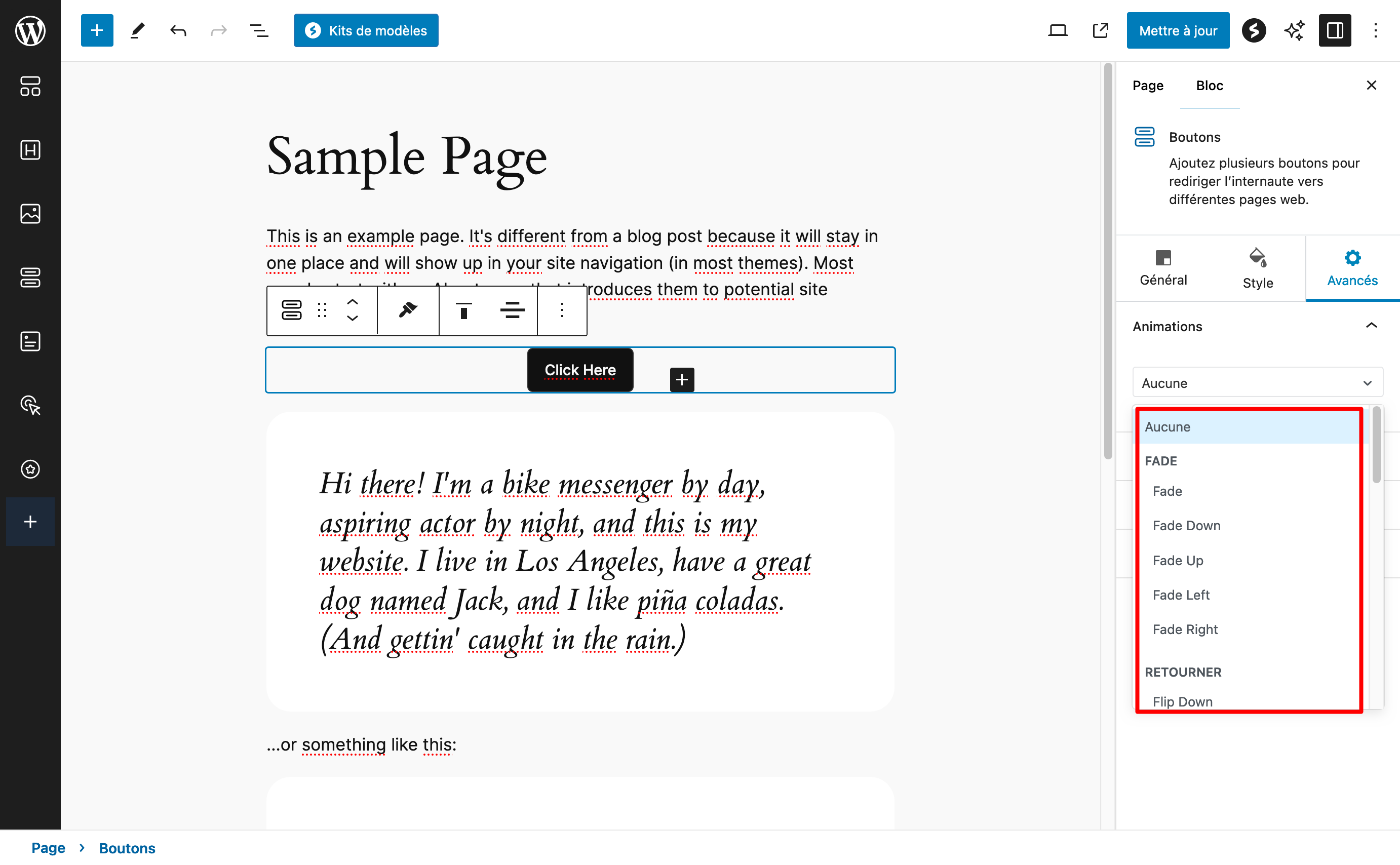Toggle the edit tools pencil button

pos(137,30)
